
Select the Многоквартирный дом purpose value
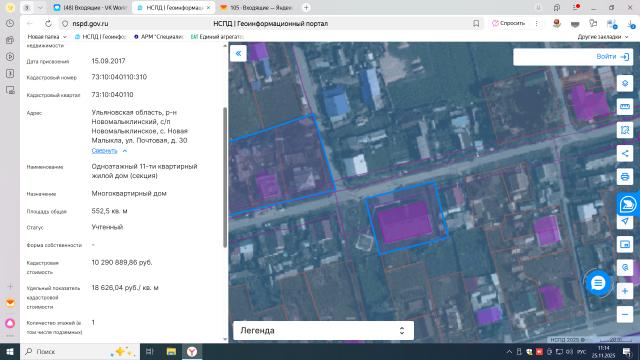pyautogui.click(x=129, y=193)
